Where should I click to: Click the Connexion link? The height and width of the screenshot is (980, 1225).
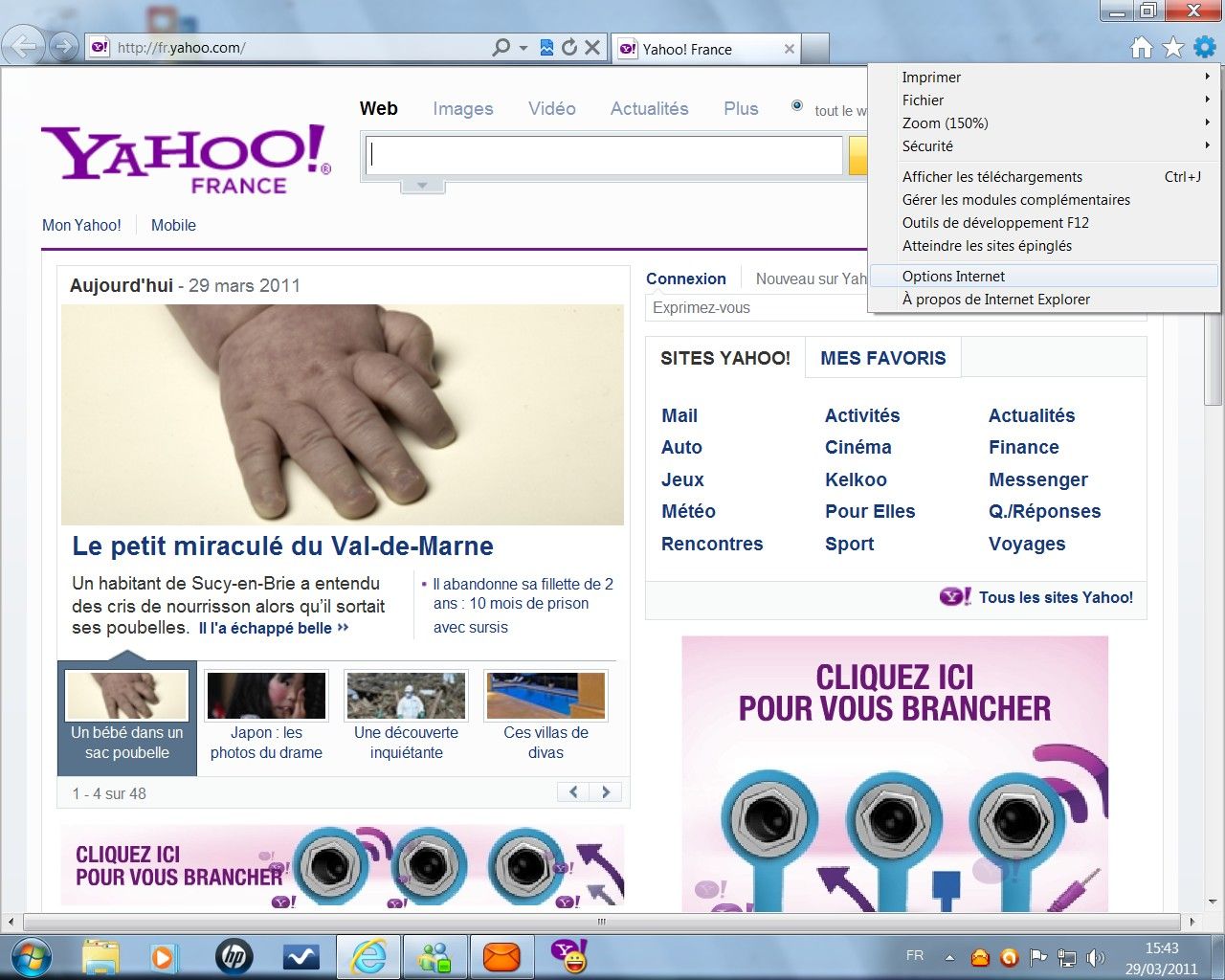point(686,278)
